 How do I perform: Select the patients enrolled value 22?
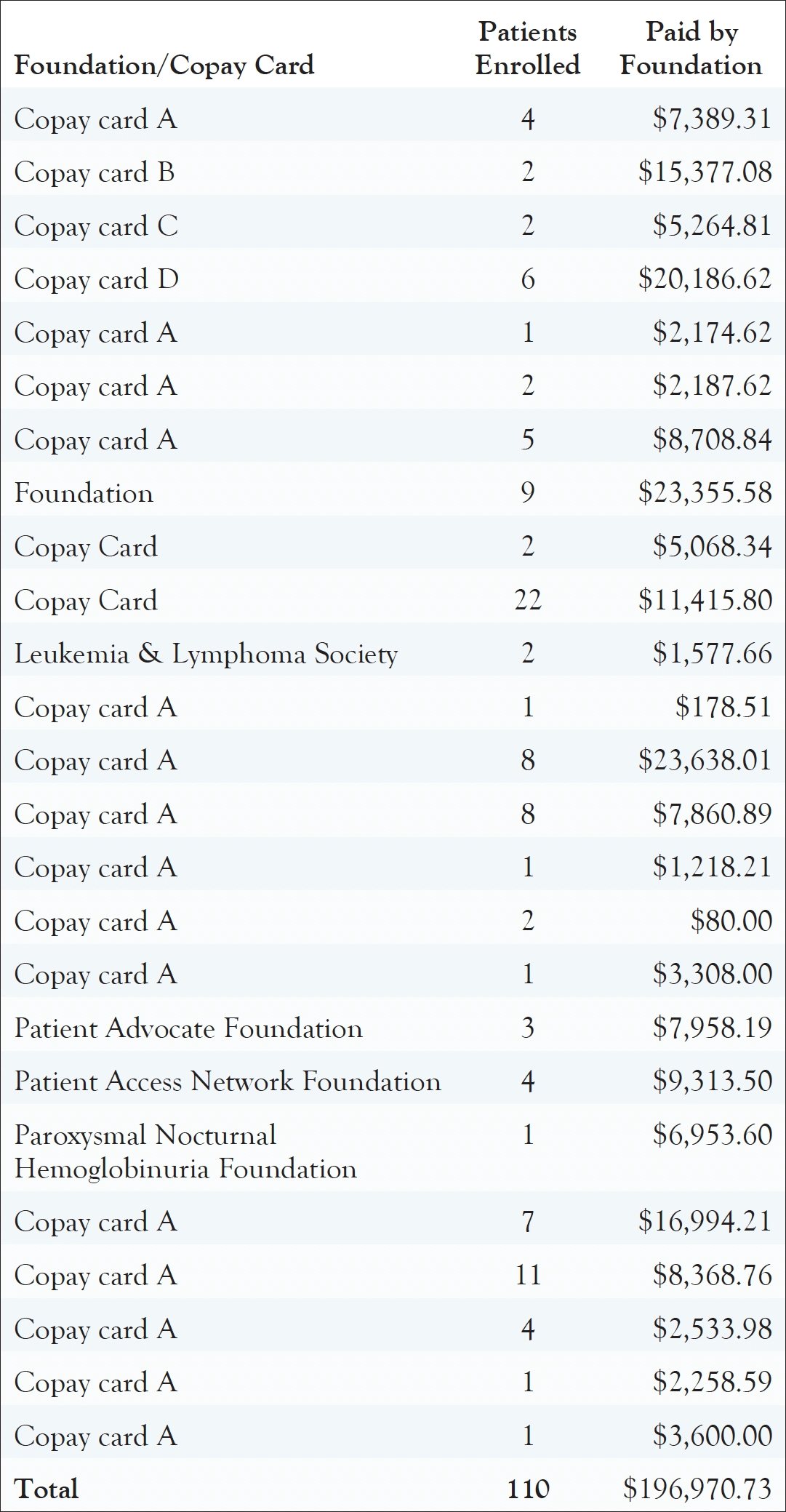pyautogui.click(x=528, y=600)
